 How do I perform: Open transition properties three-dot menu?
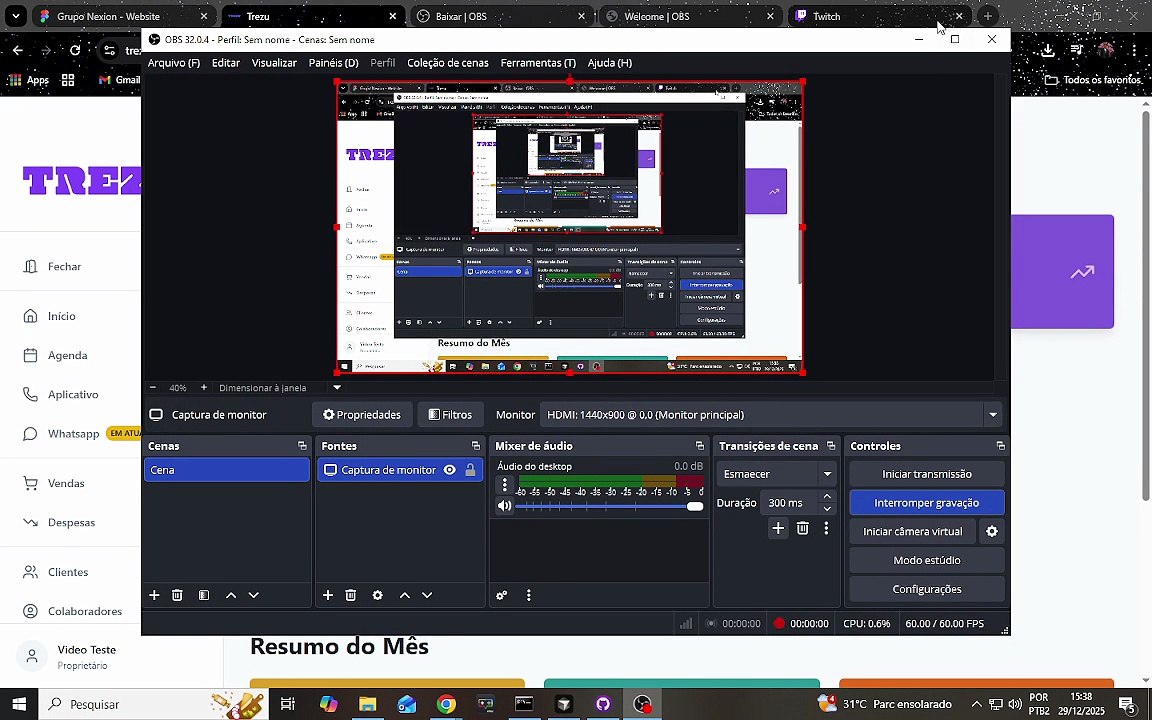[x=826, y=528]
